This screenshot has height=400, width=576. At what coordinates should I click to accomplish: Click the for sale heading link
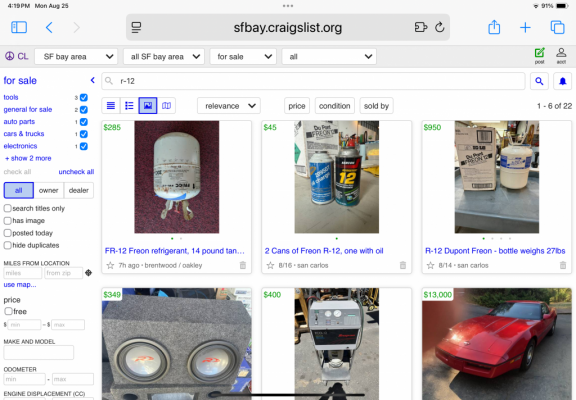coord(20,80)
